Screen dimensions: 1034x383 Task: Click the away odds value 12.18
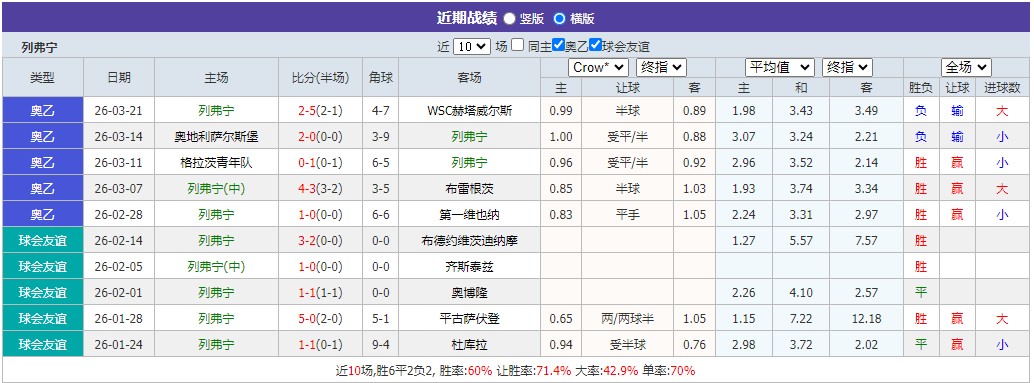pyautogui.click(x=866, y=318)
